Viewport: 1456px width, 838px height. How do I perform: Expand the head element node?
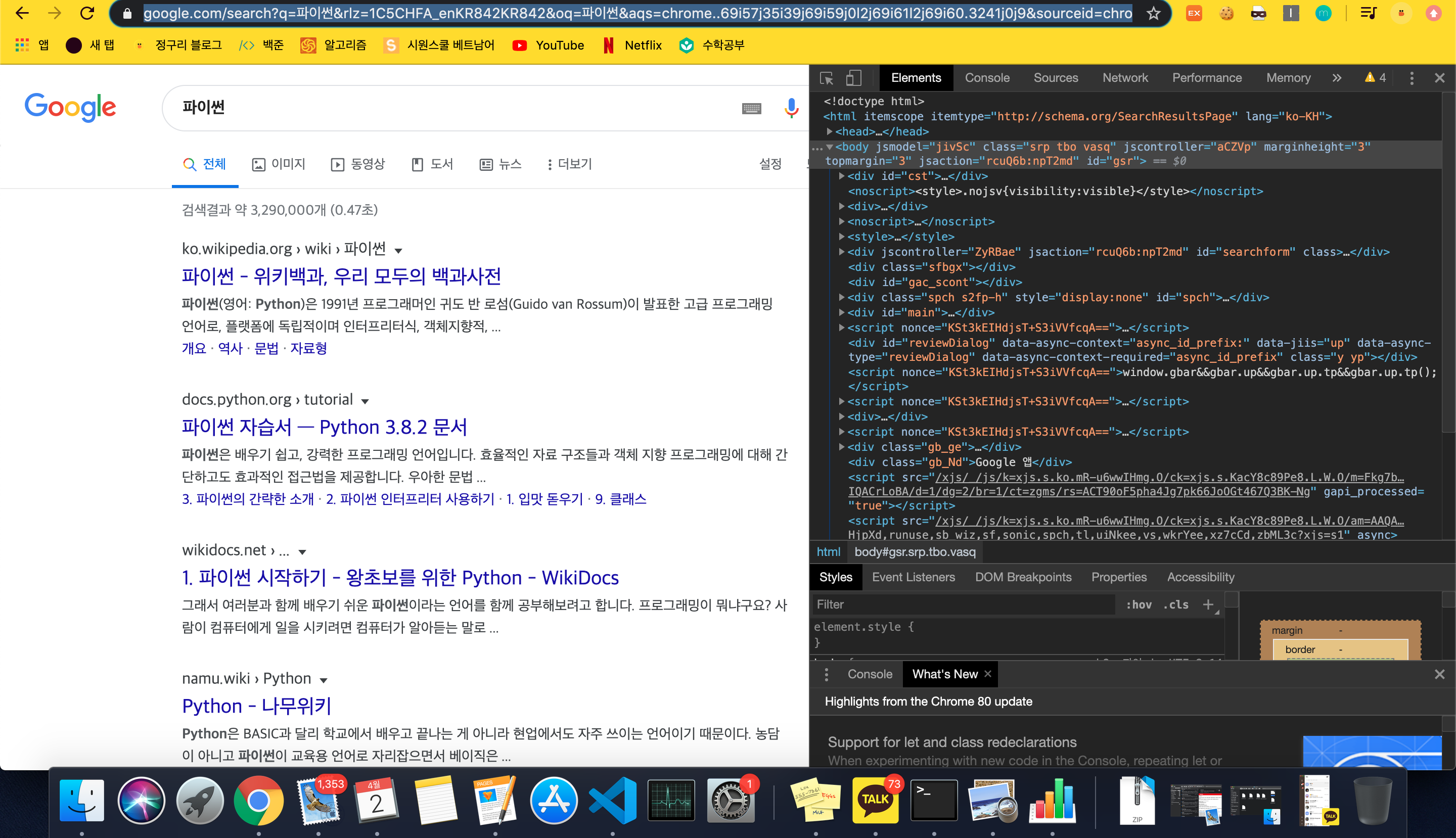click(830, 132)
